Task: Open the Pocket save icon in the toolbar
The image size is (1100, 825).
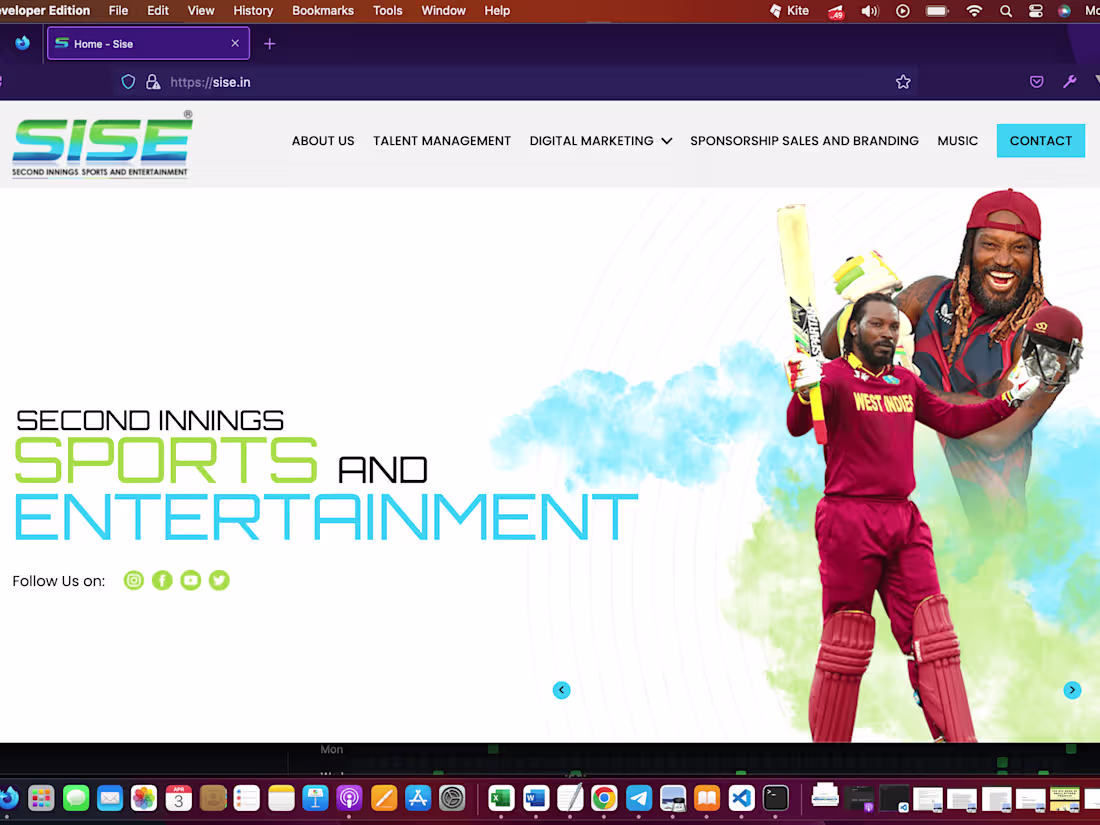Action: click(1036, 81)
